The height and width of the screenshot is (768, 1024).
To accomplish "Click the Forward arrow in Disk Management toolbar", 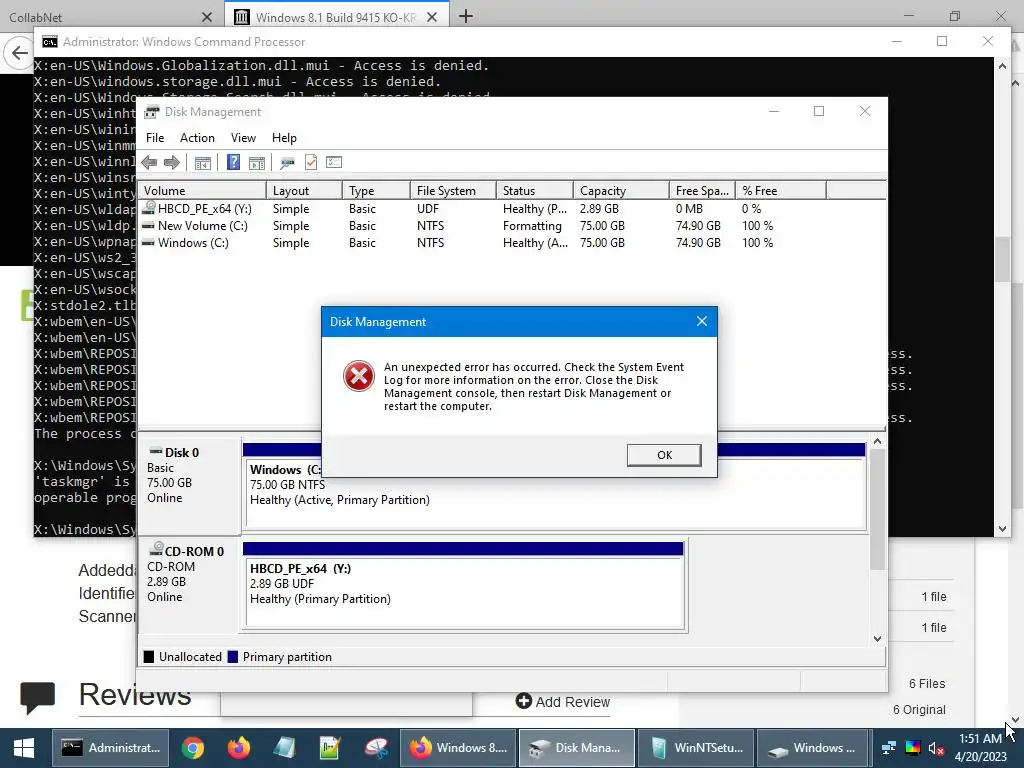I will (x=172, y=163).
